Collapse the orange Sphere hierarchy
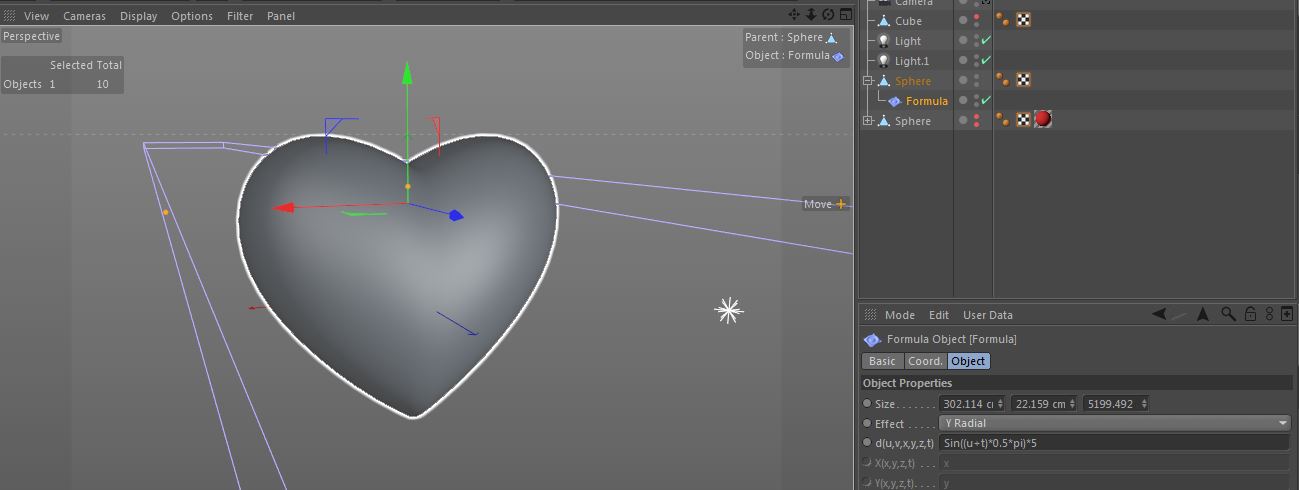 click(868, 81)
